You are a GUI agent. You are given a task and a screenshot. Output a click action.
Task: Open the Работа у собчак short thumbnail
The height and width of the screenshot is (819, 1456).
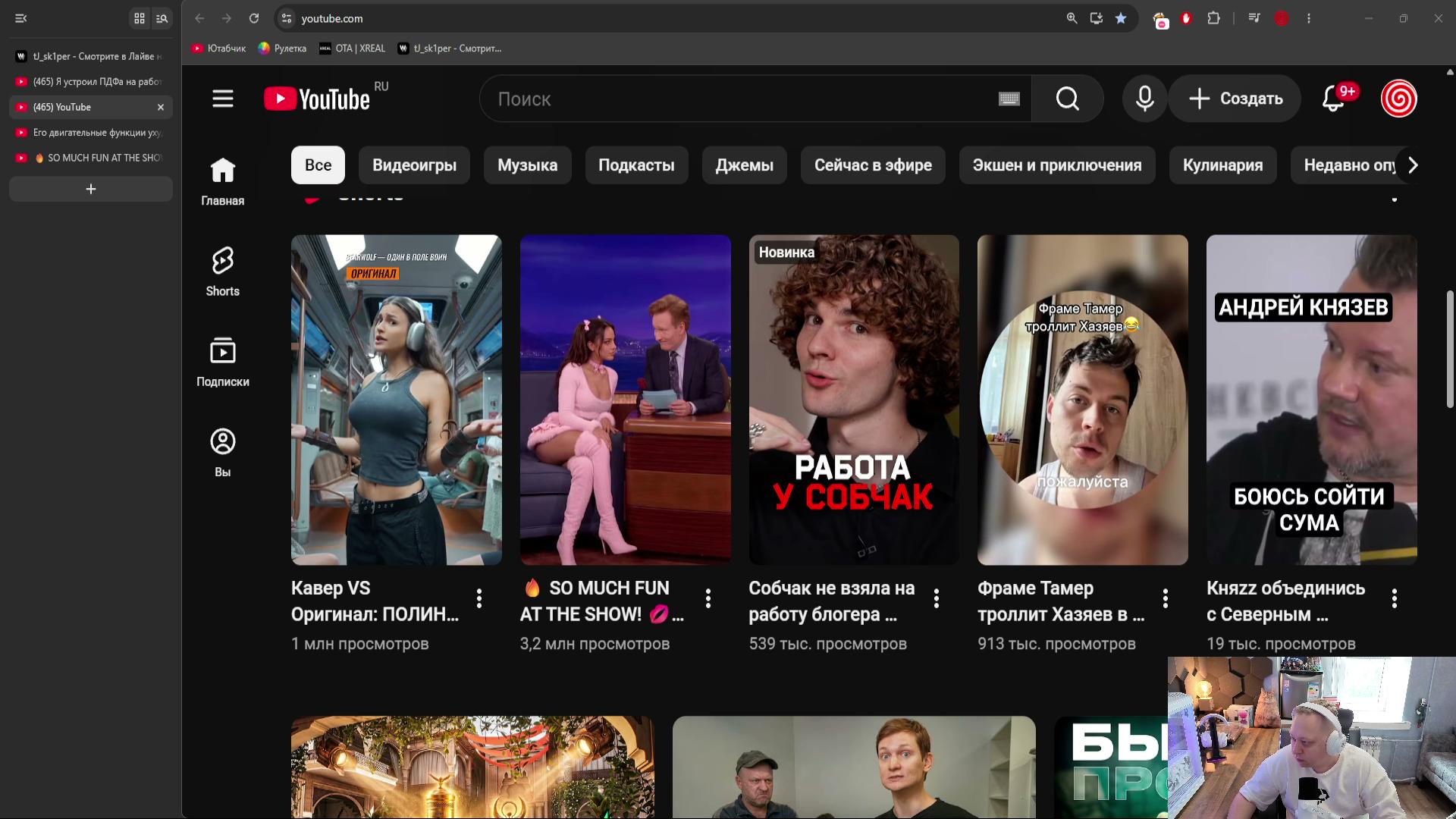(x=854, y=400)
